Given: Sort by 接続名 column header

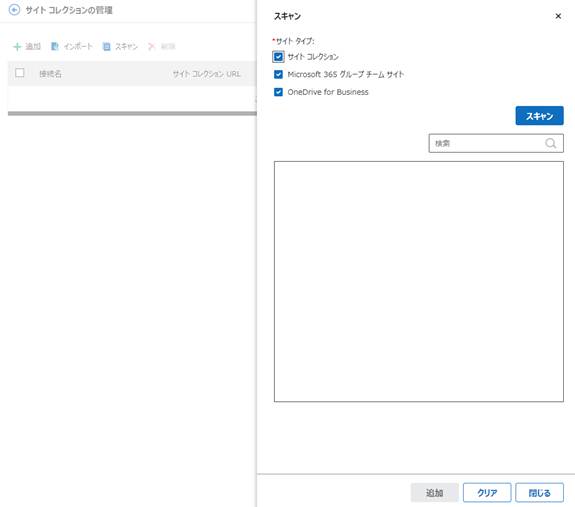Looking at the screenshot, I should click(51, 74).
